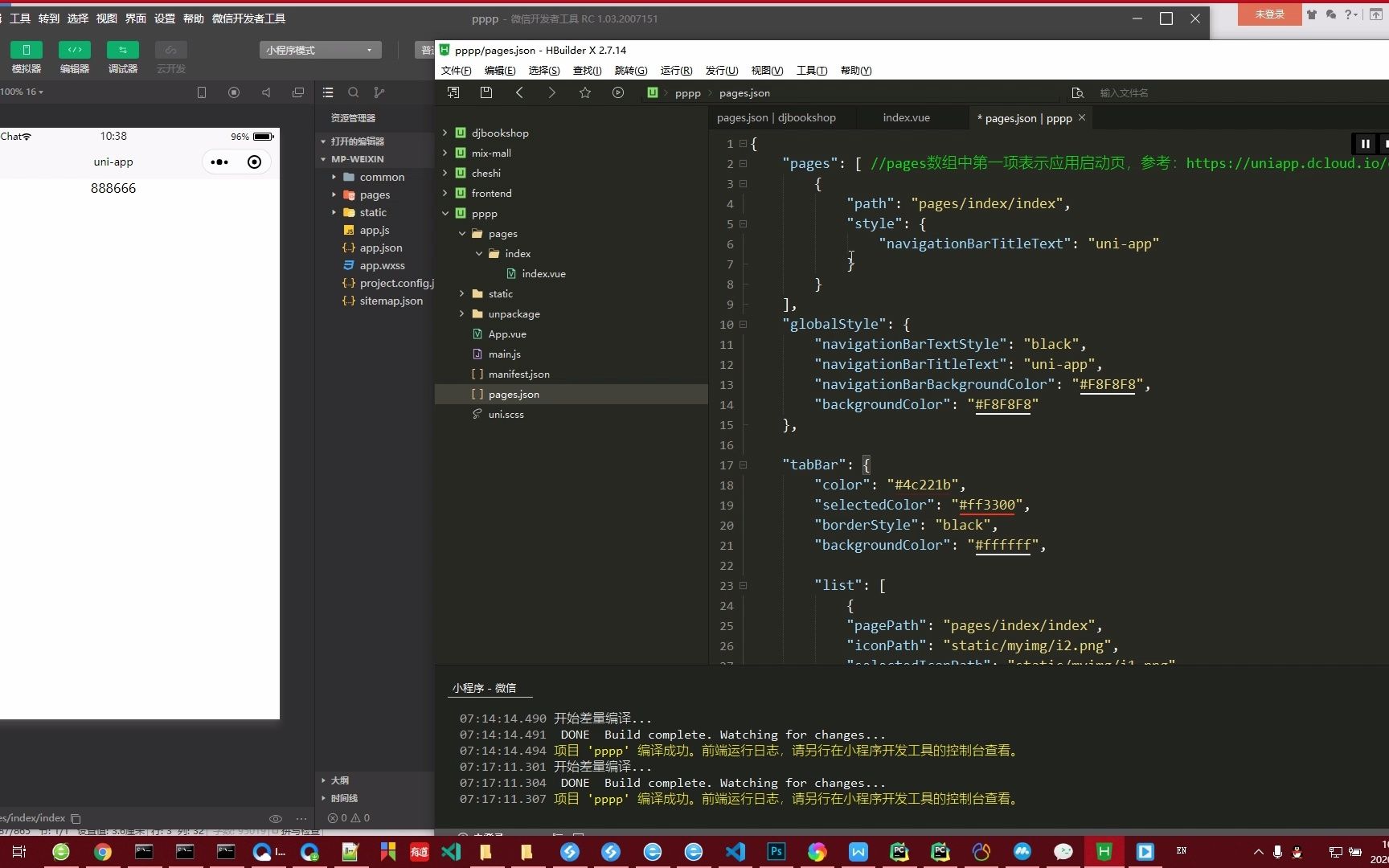Click pppp breadcrumb in HBuilder toolbar

click(687, 93)
